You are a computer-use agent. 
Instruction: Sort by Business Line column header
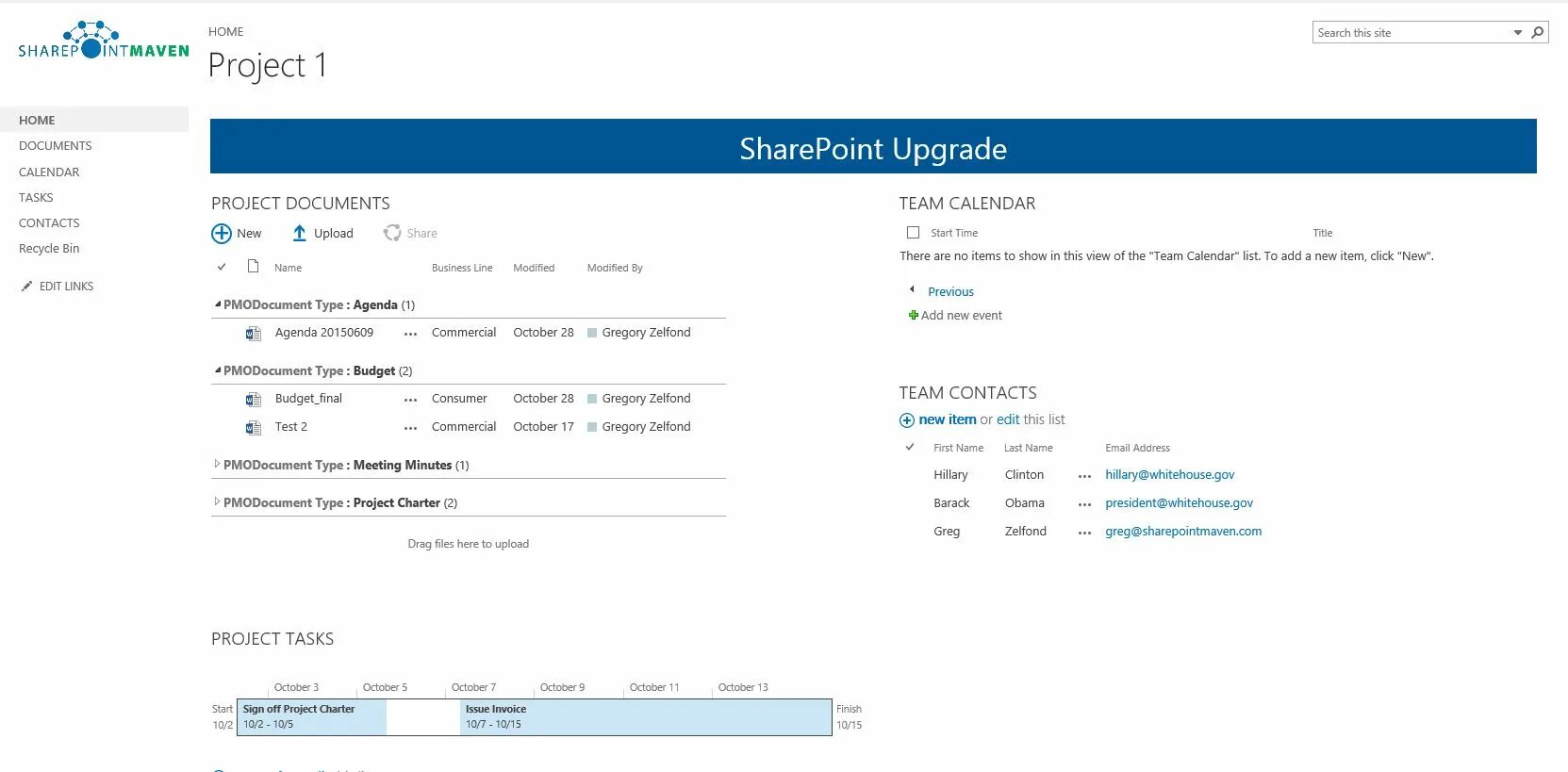462,268
